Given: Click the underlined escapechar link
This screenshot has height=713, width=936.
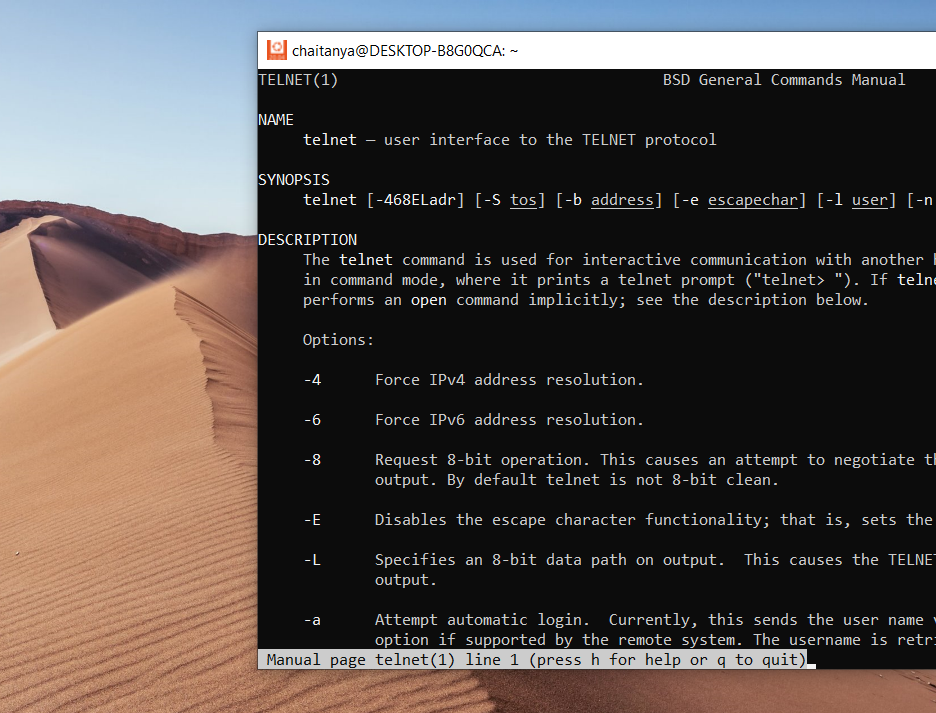Looking at the screenshot, I should (752, 199).
